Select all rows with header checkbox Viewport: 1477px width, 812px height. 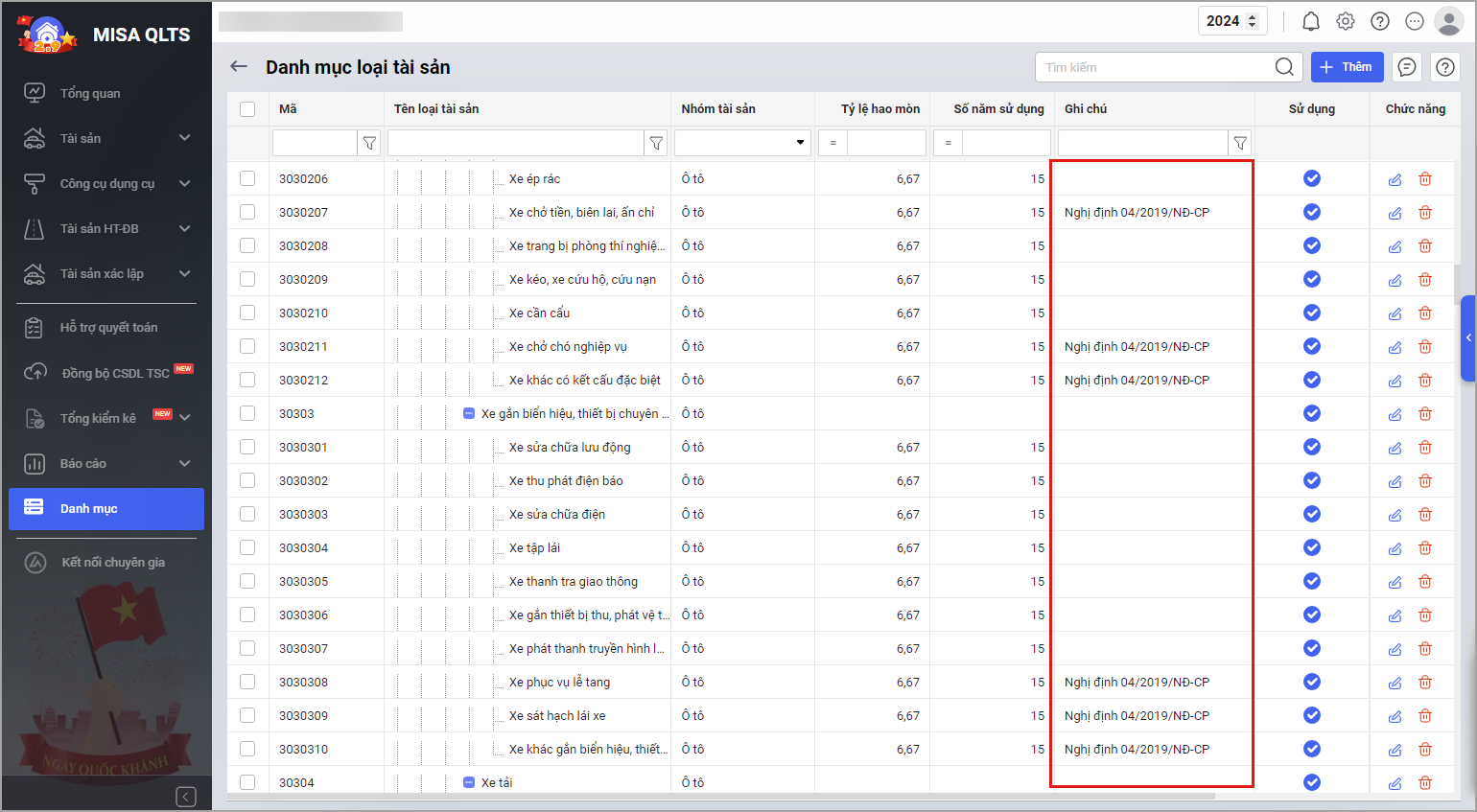click(x=247, y=109)
